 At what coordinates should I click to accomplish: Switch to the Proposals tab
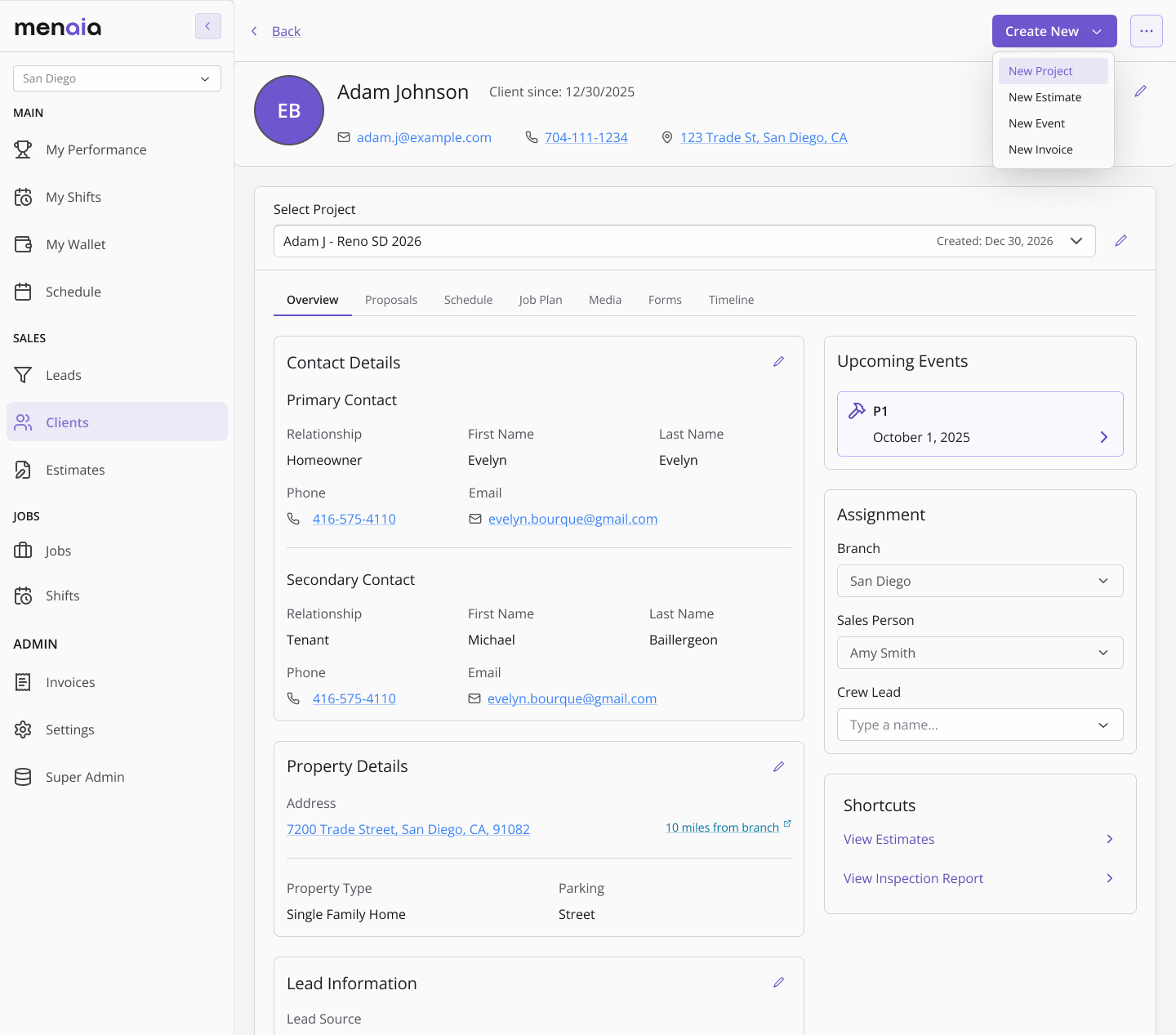pyautogui.click(x=391, y=300)
